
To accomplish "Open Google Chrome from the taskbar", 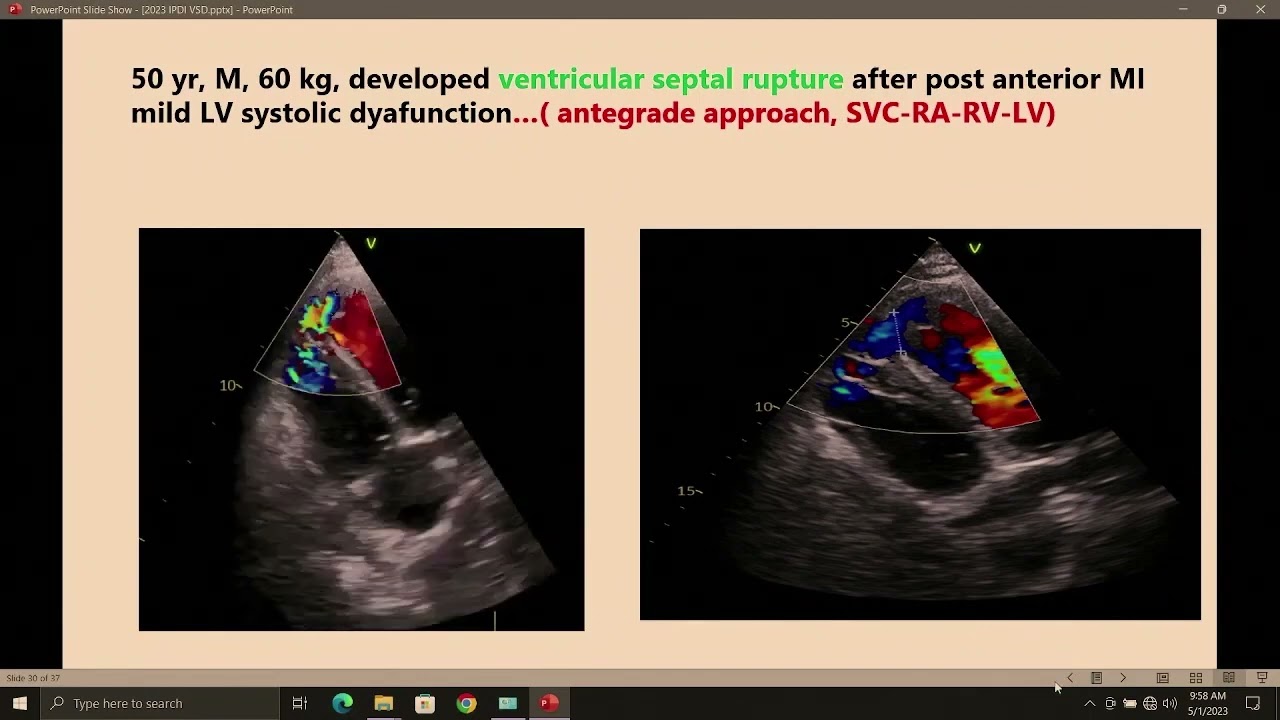I will (x=466, y=703).
